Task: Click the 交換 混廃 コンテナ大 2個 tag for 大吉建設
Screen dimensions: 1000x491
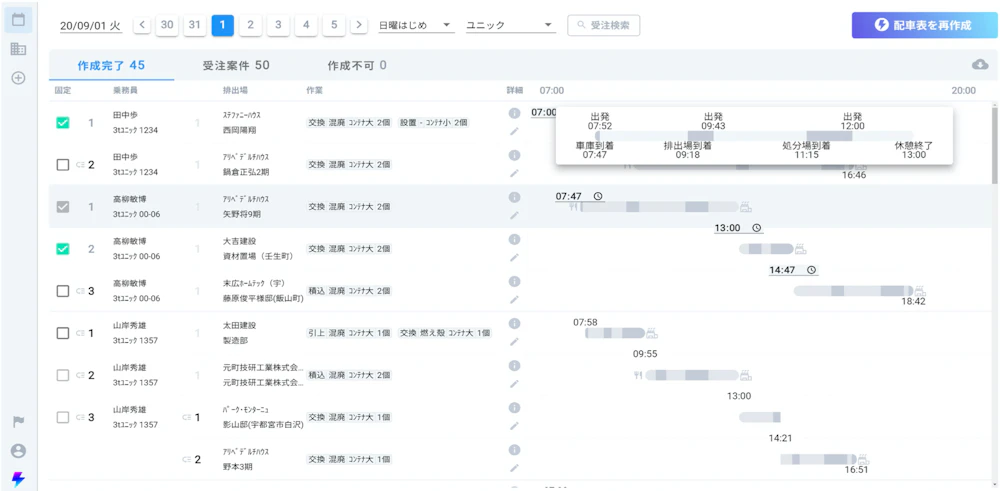Action: coord(349,249)
